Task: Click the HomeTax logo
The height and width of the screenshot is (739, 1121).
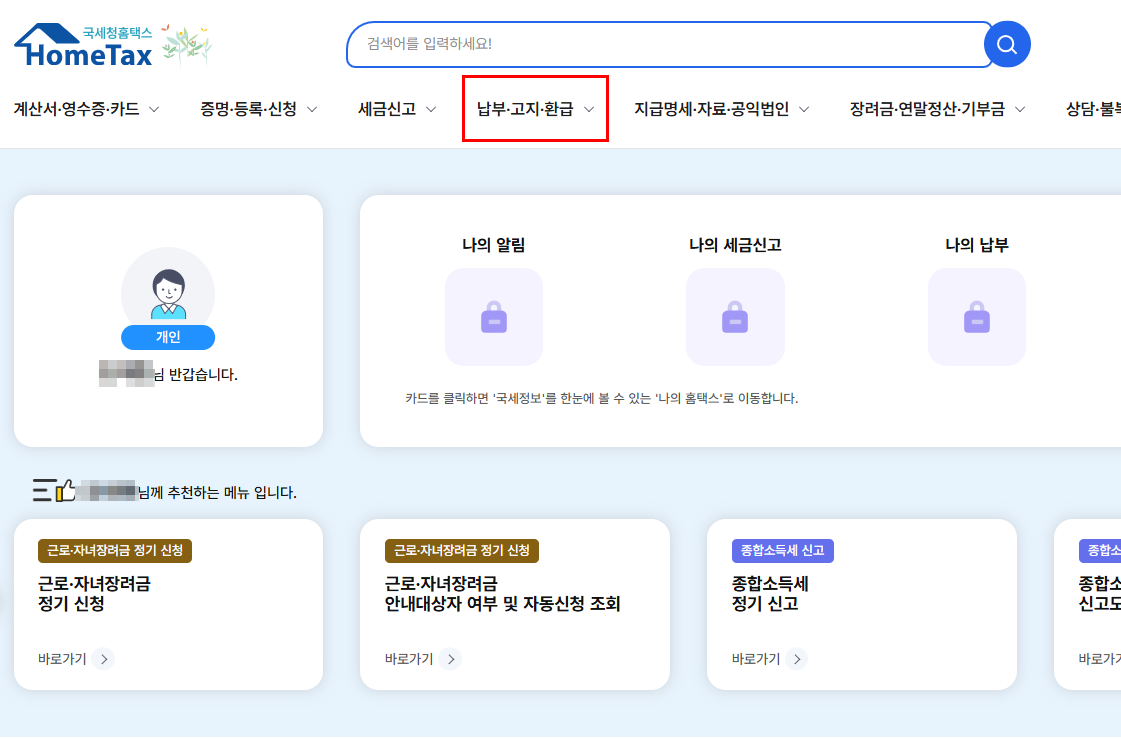Action: coord(84,40)
